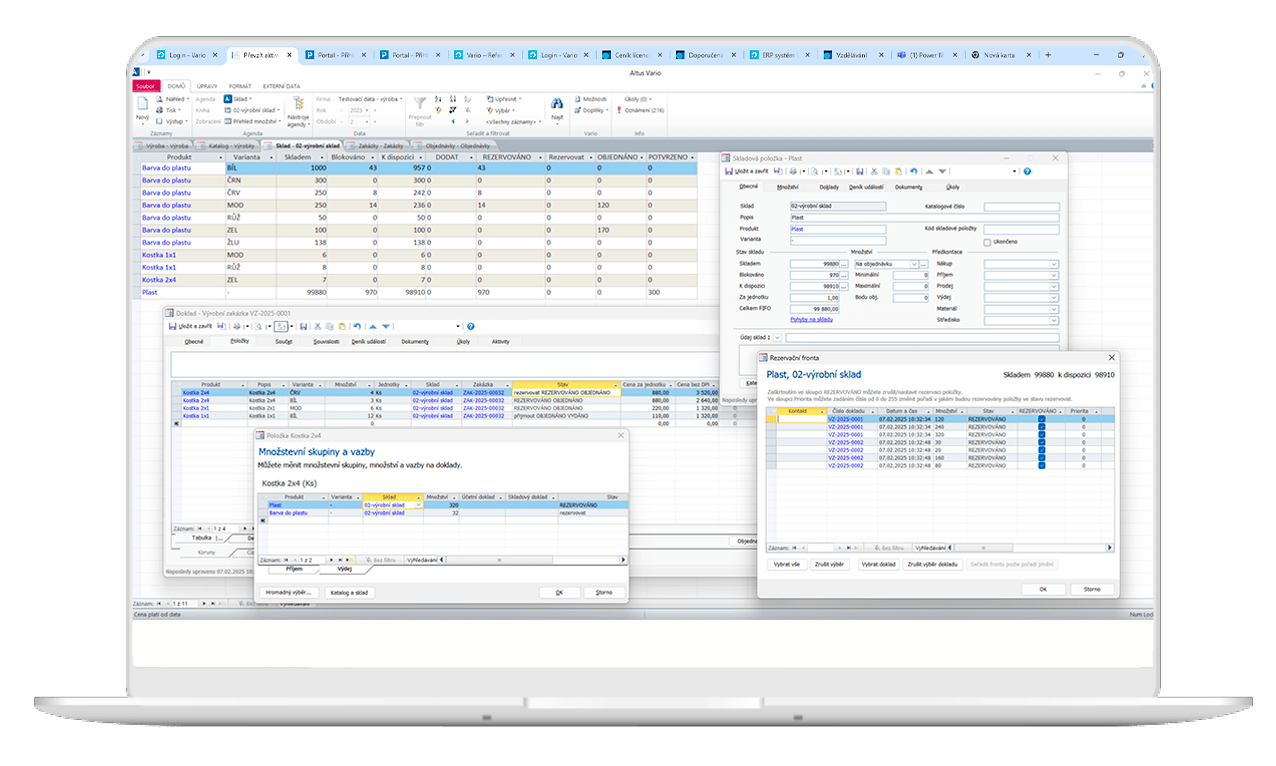Screen dimensions: 1276x766
Task: Click help icon in Doklad window toolbar
Action: click(470, 326)
